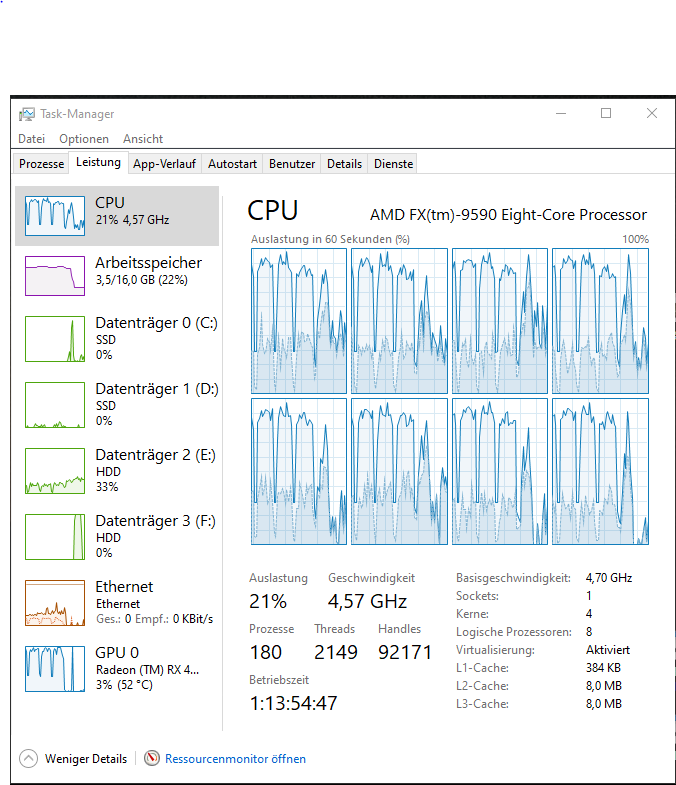Click the Auslastung in 60 Sekunden label

click(330, 239)
